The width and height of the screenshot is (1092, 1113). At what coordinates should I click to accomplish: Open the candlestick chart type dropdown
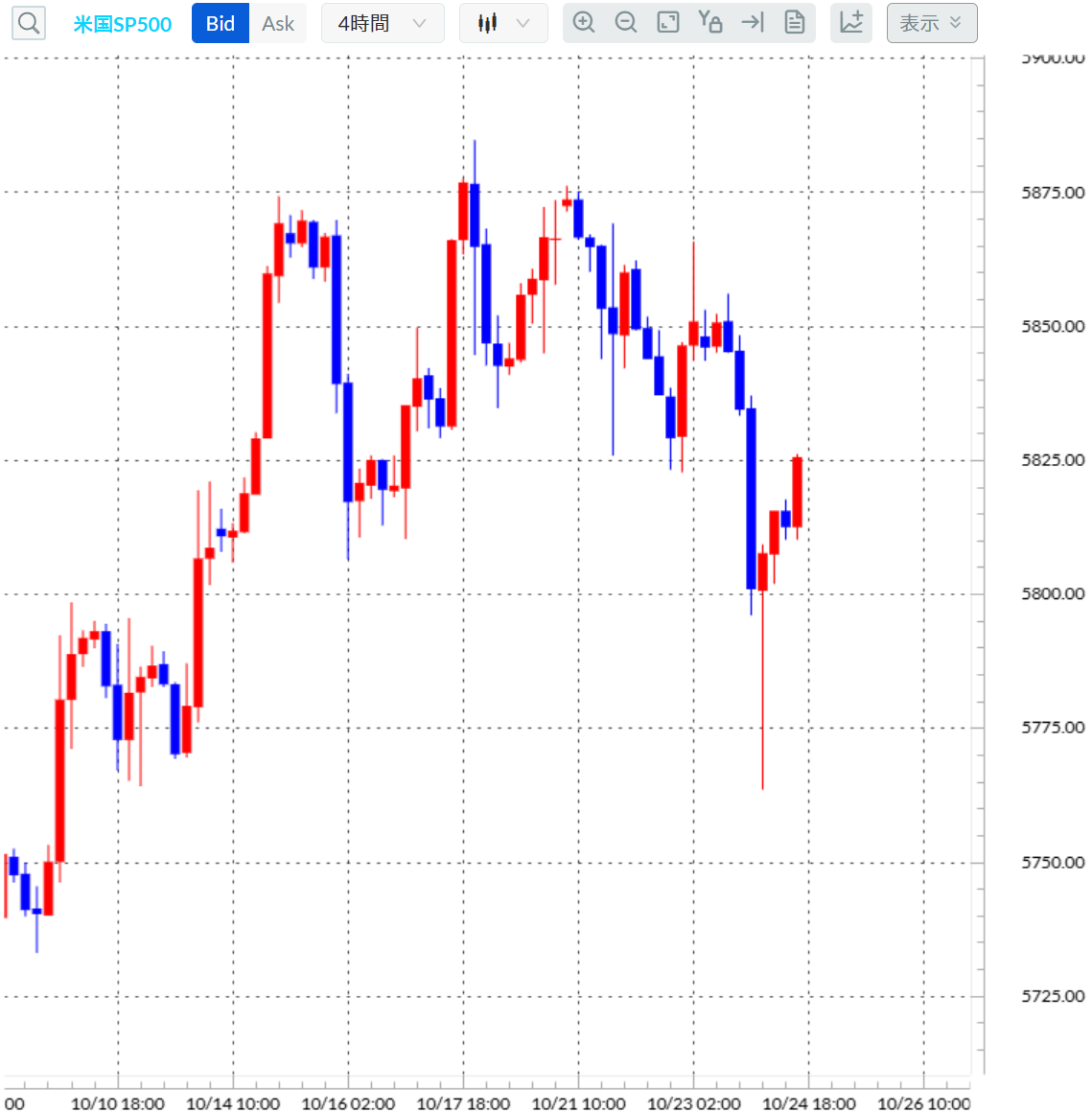click(503, 23)
